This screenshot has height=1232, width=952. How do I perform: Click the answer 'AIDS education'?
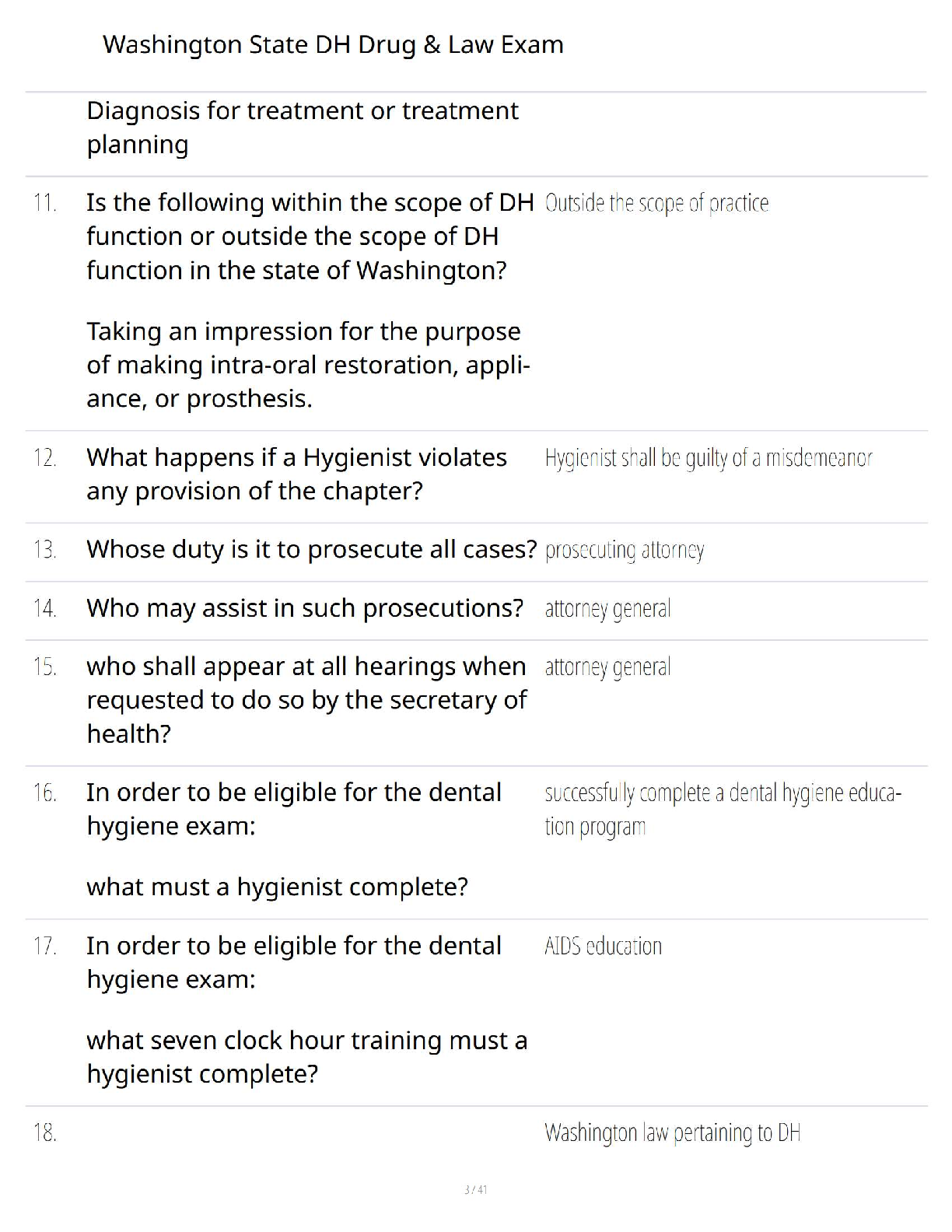pos(603,947)
